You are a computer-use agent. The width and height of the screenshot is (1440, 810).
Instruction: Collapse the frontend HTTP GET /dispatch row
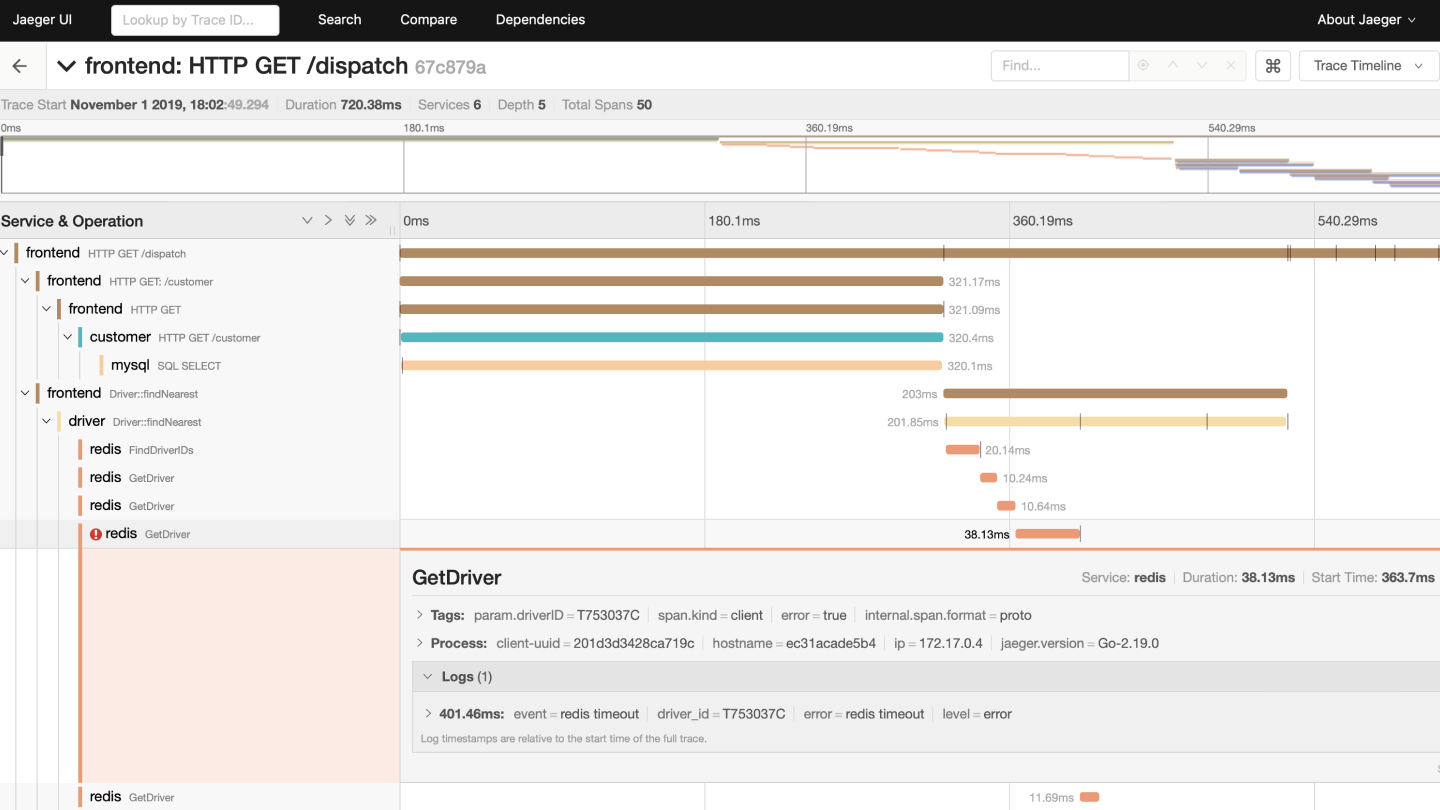tap(5, 253)
